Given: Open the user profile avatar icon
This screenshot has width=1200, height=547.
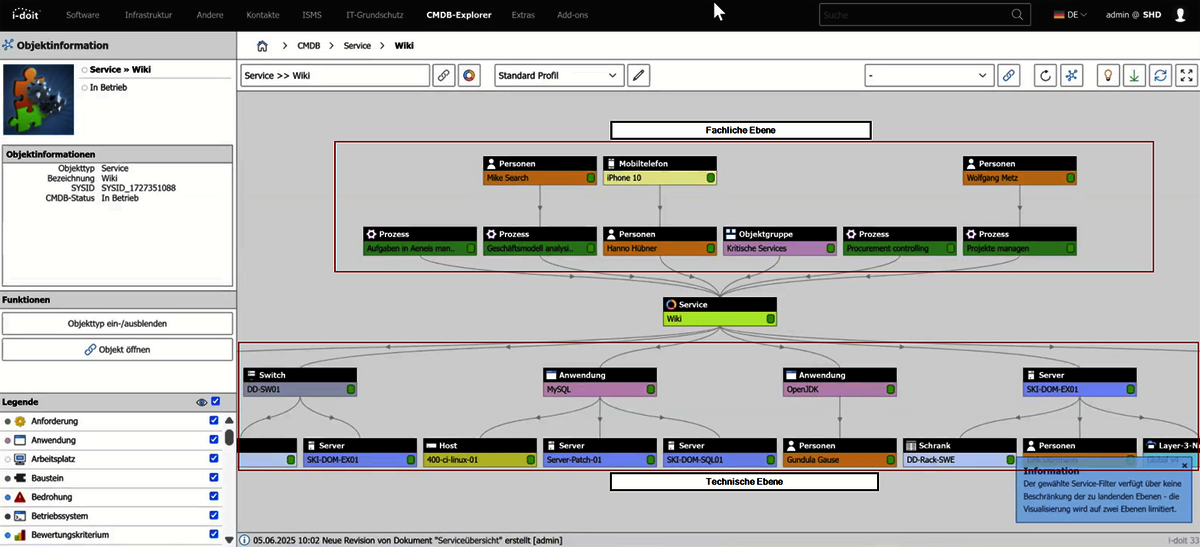Looking at the screenshot, I should point(1180,15).
